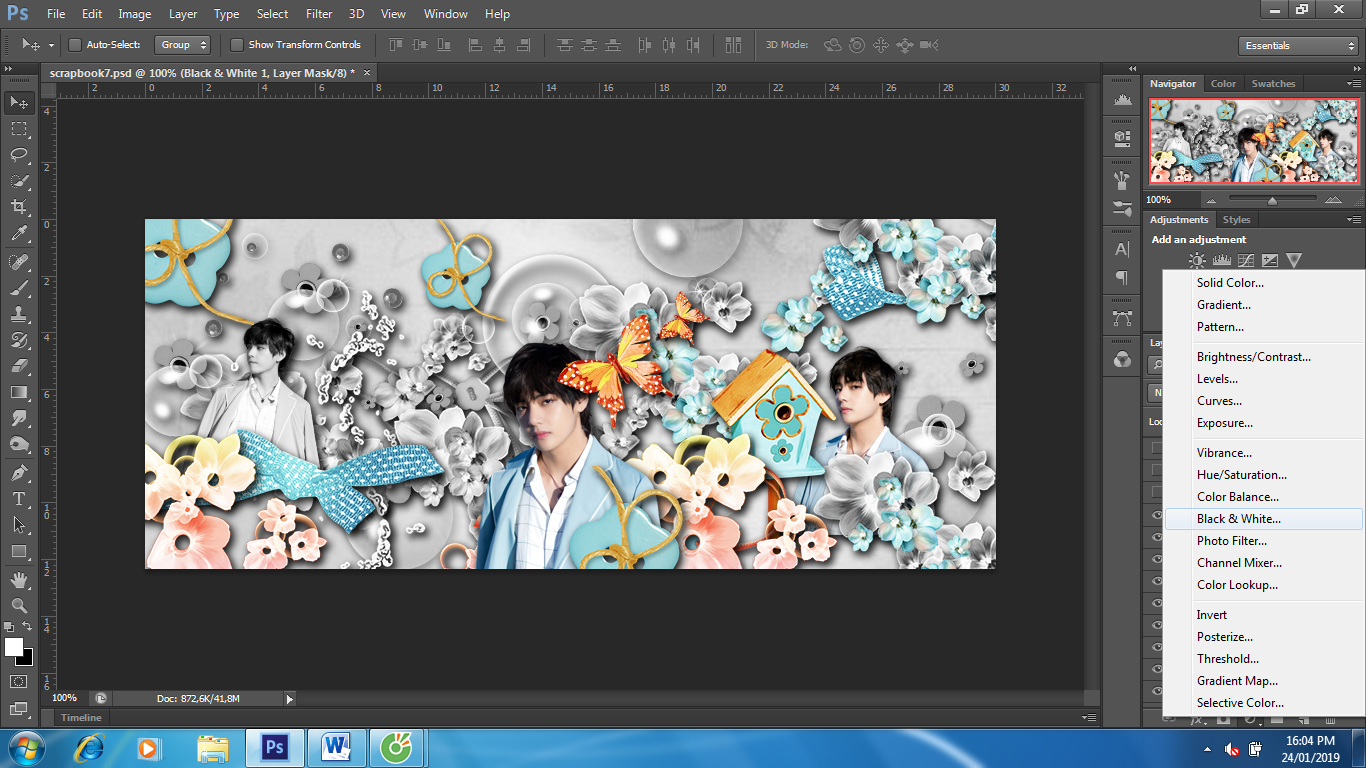Enable the Auto-Select checkbox
The width and height of the screenshot is (1366, 768).
click(x=75, y=45)
